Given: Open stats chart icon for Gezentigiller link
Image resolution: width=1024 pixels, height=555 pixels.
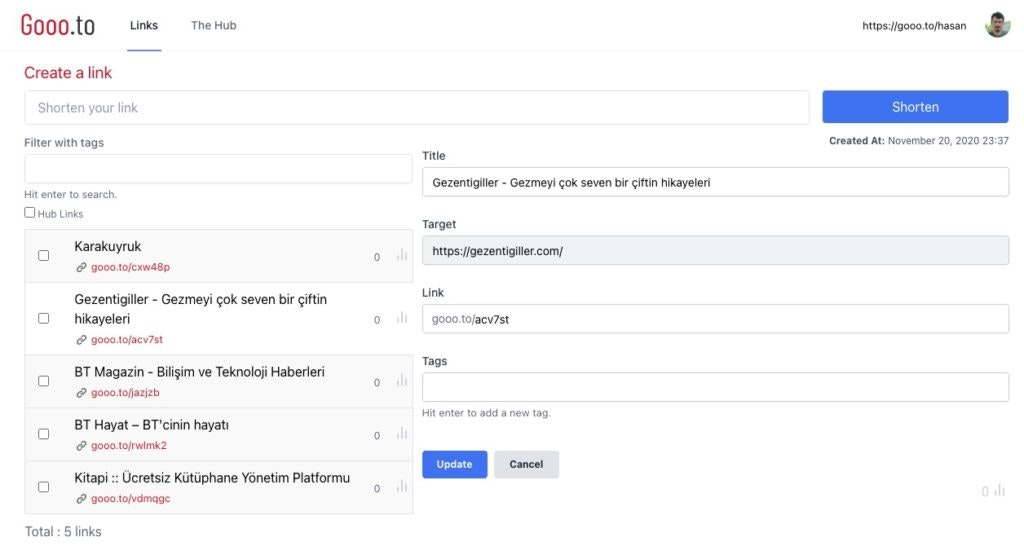Looking at the screenshot, I should pos(402,319).
